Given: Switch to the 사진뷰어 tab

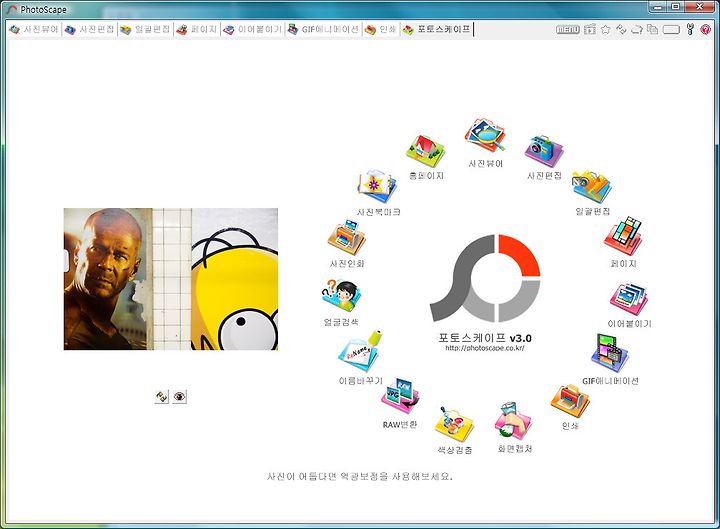Looking at the screenshot, I should (34, 29).
